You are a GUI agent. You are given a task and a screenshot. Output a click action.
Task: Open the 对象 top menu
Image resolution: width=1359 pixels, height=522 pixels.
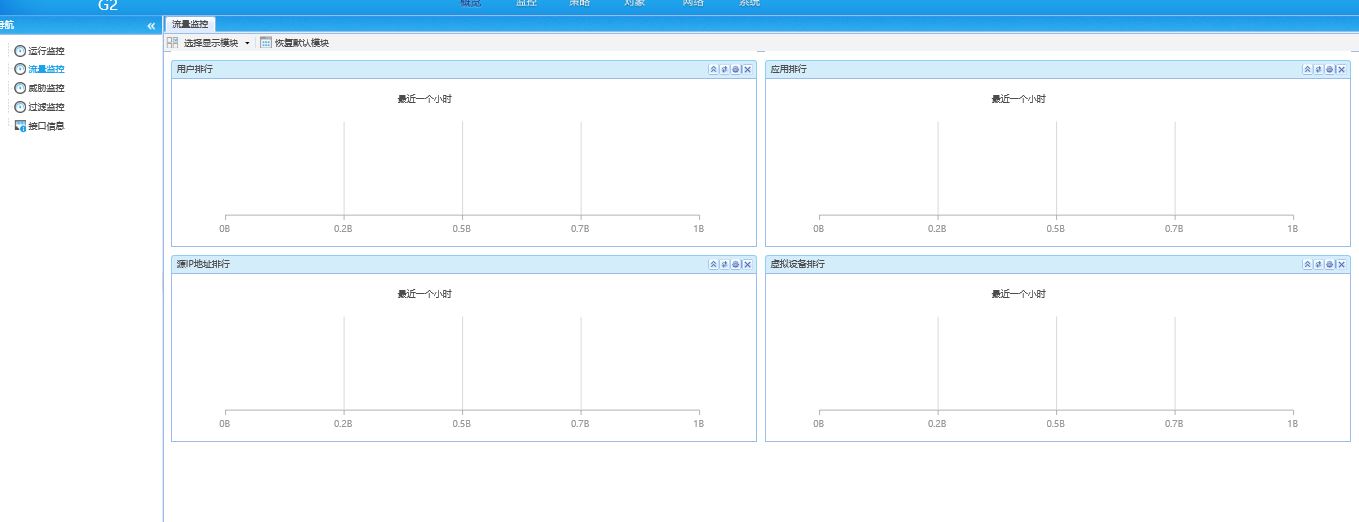(634, 3)
